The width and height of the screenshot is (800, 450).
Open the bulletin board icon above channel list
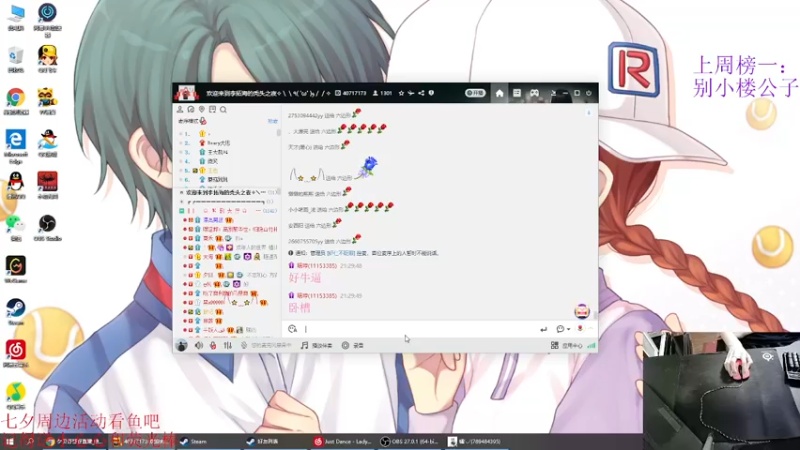212,109
